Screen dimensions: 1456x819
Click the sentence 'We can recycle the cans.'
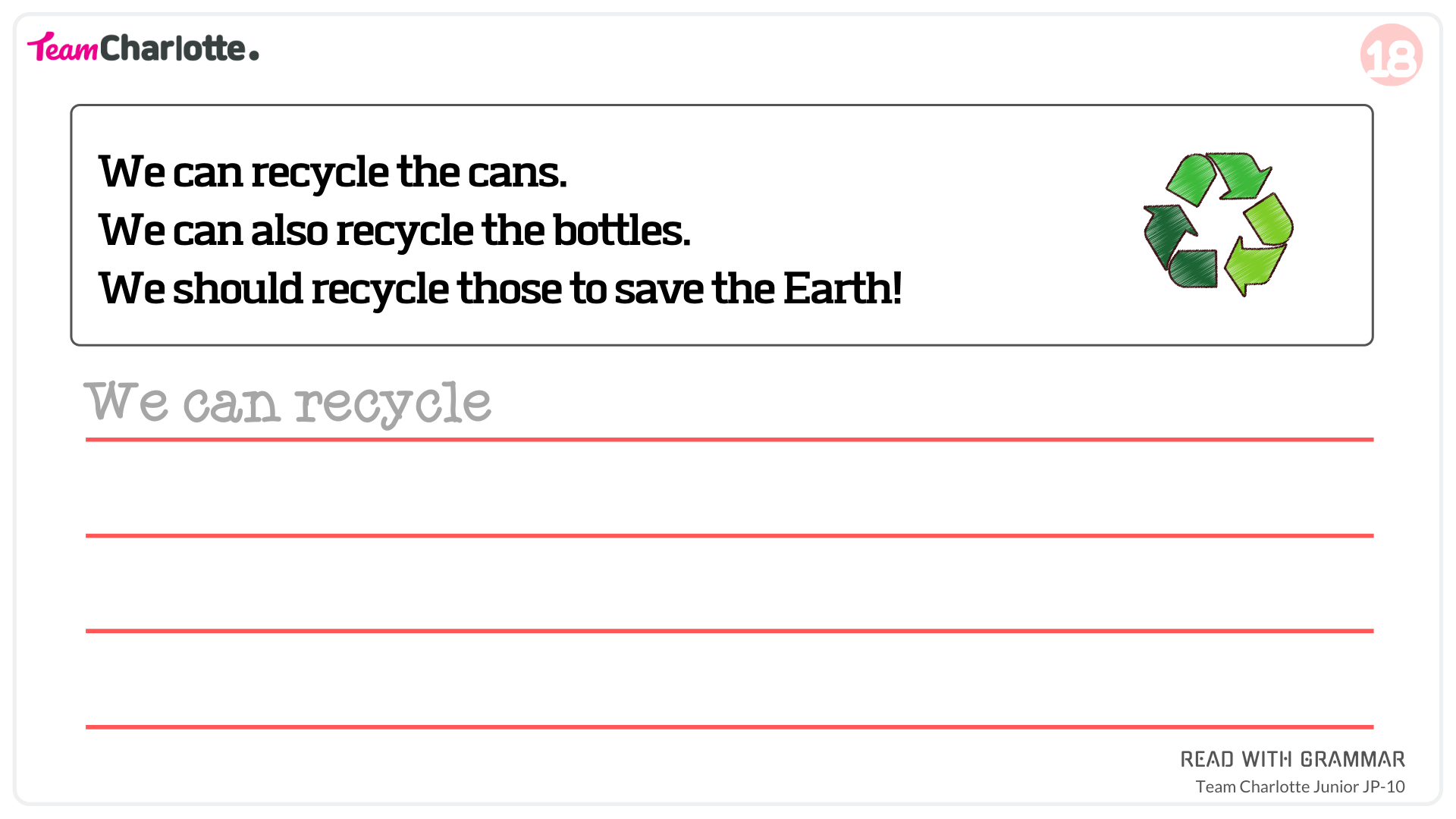333,172
